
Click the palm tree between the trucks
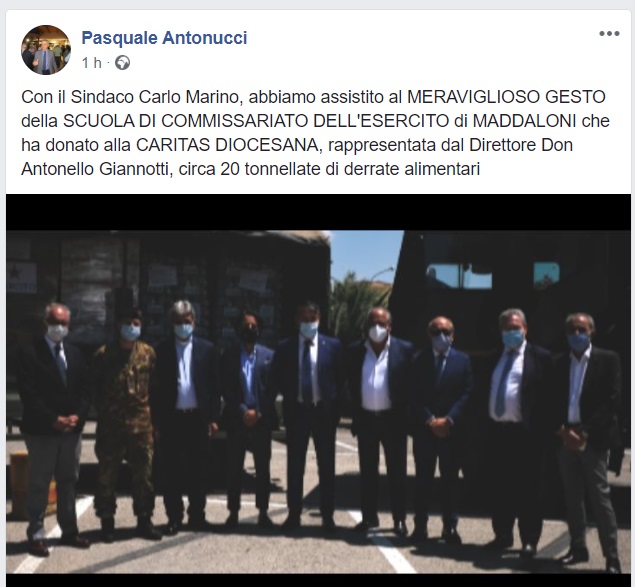354,302
